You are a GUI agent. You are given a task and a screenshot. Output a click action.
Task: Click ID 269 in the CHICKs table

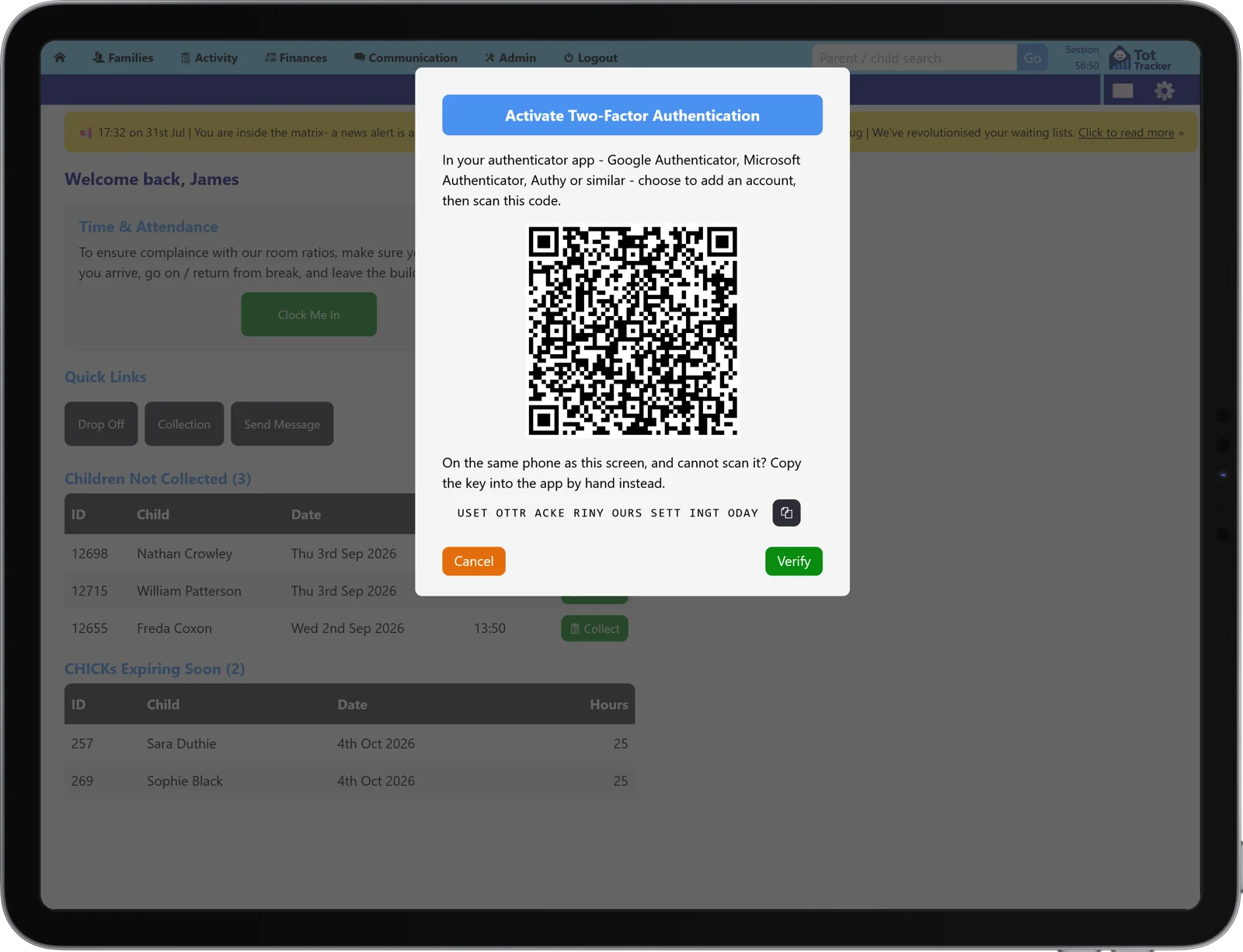pyautogui.click(x=82, y=781)
